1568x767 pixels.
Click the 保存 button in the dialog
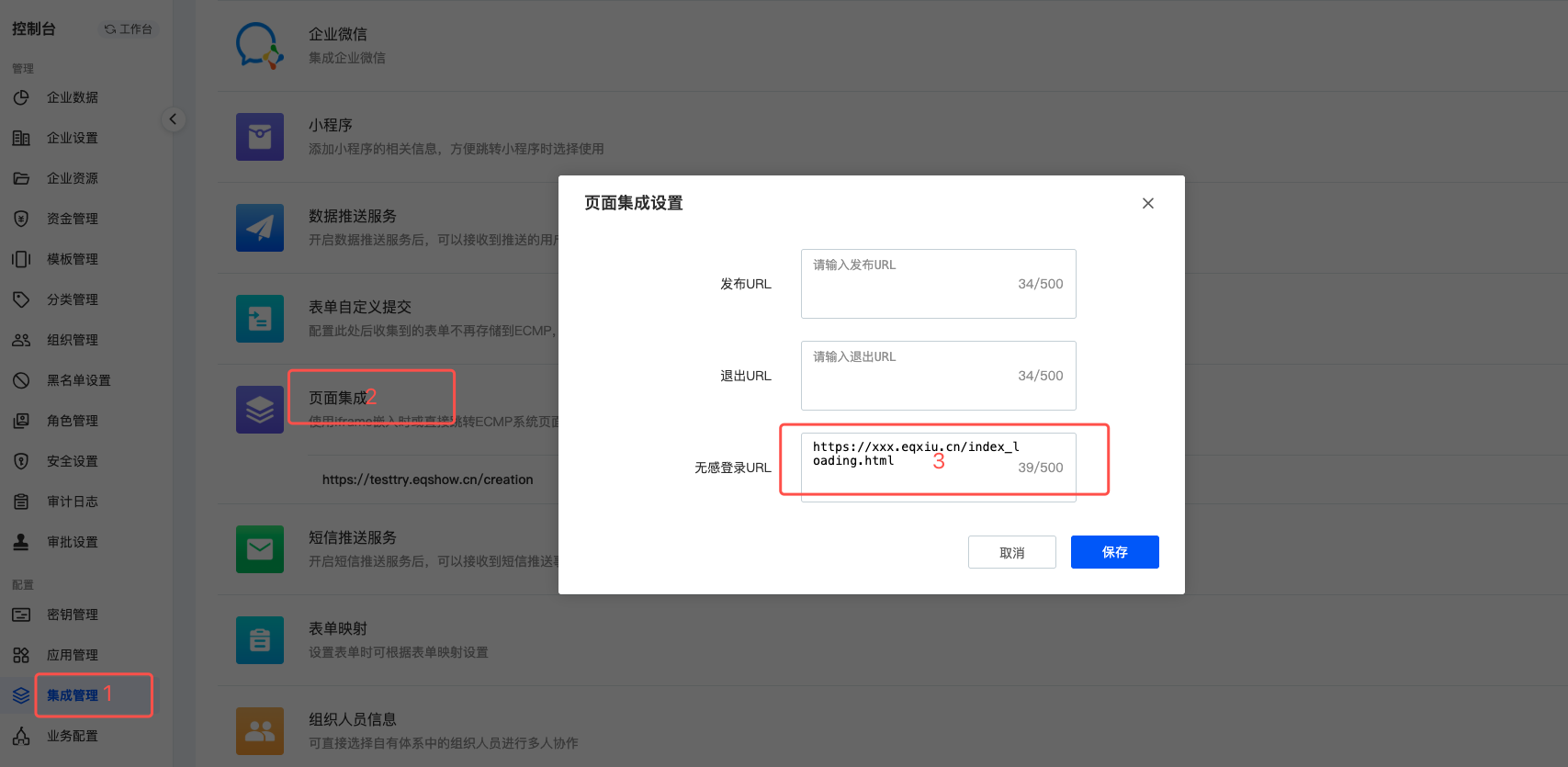point(1114,552)
